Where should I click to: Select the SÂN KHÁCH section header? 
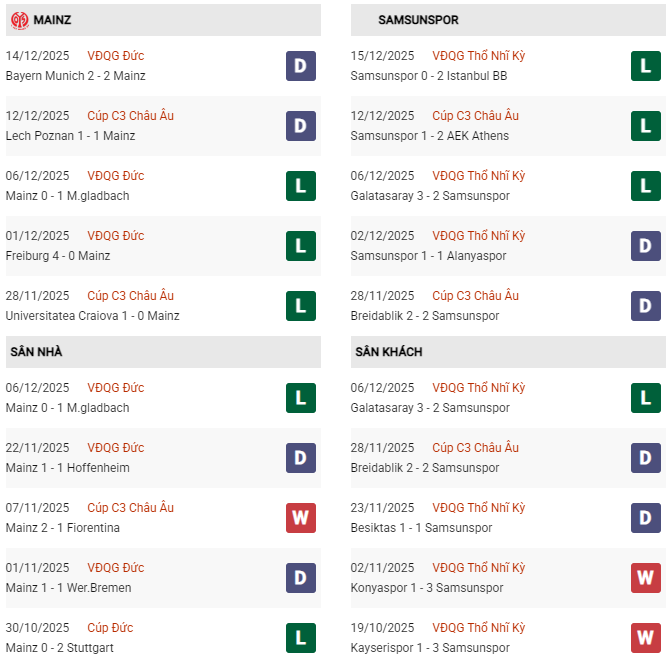click(388, 352)
